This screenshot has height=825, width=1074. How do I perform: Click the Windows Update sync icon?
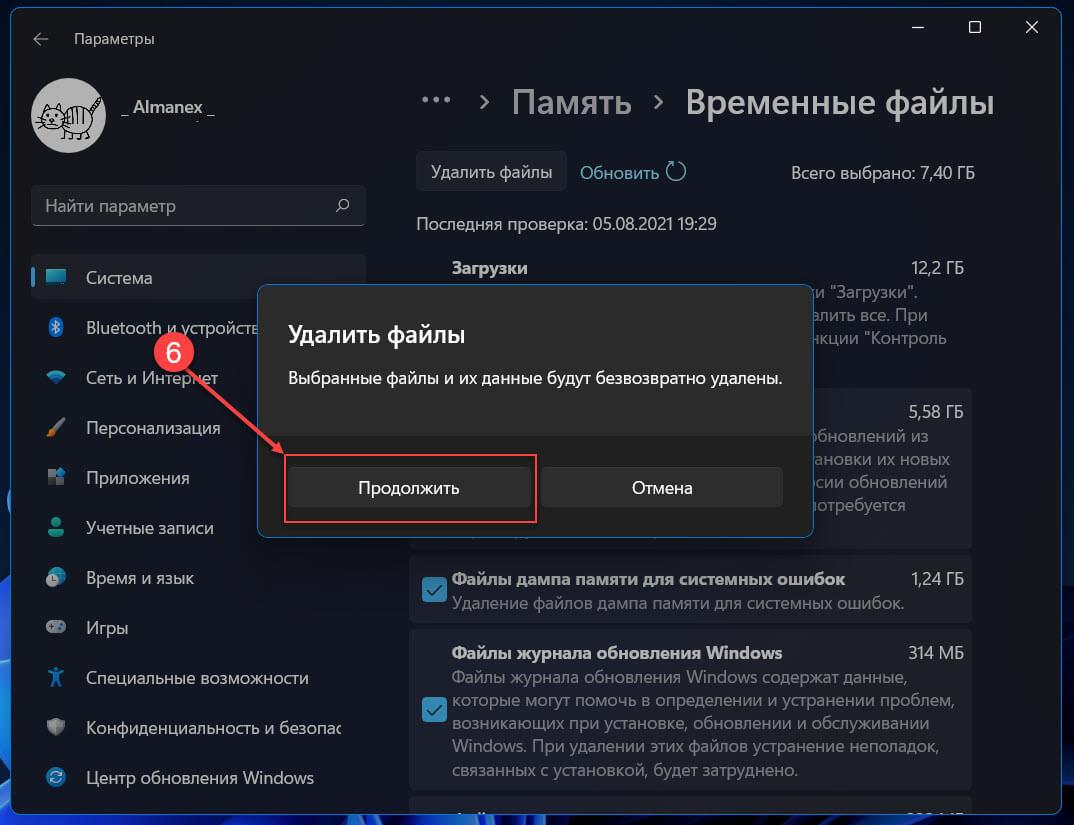pyautogui.click(x=55, y=777)
